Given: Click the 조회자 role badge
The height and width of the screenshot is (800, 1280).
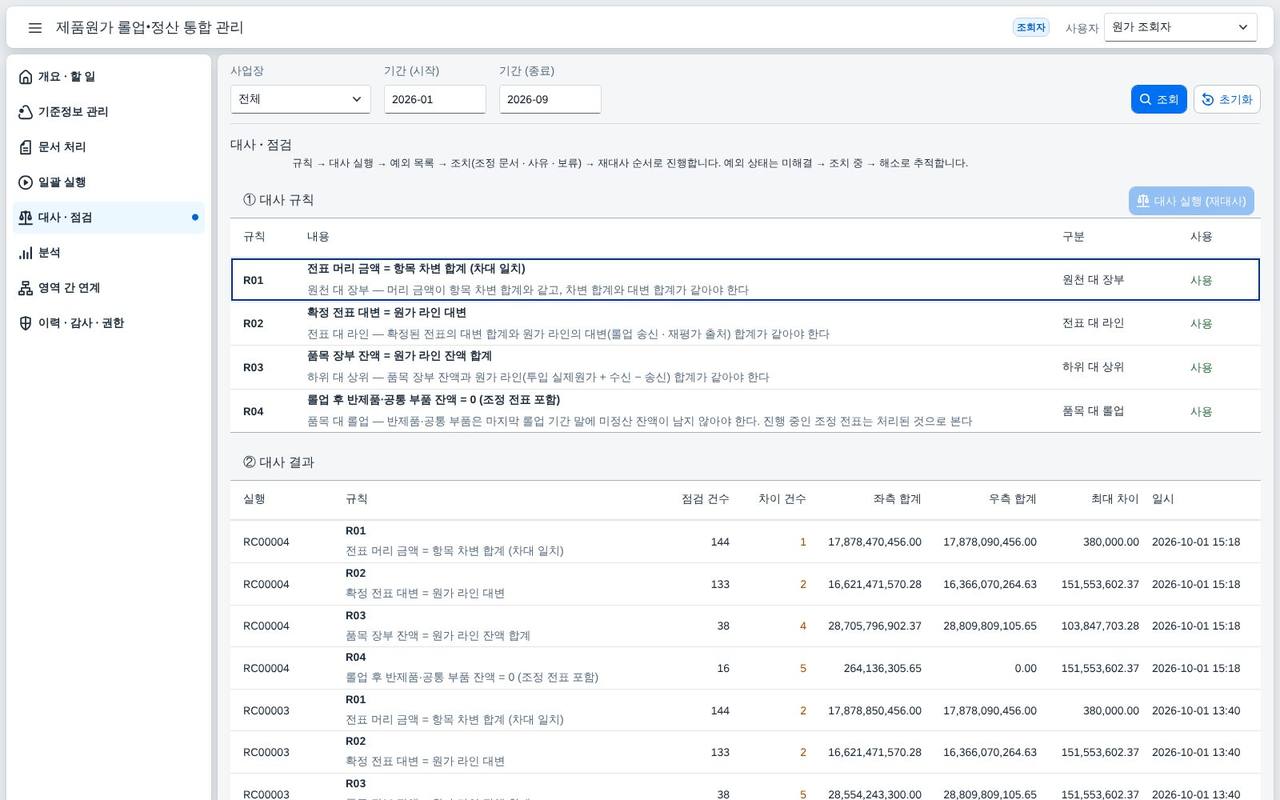Looking at the screenshot, I should (1031, 28).
